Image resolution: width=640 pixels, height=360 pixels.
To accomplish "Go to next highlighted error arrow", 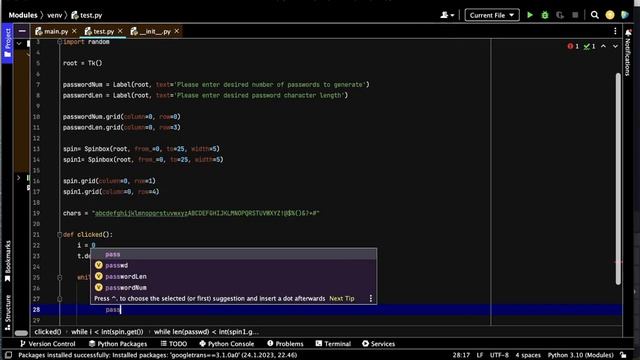I will point(615,47).
